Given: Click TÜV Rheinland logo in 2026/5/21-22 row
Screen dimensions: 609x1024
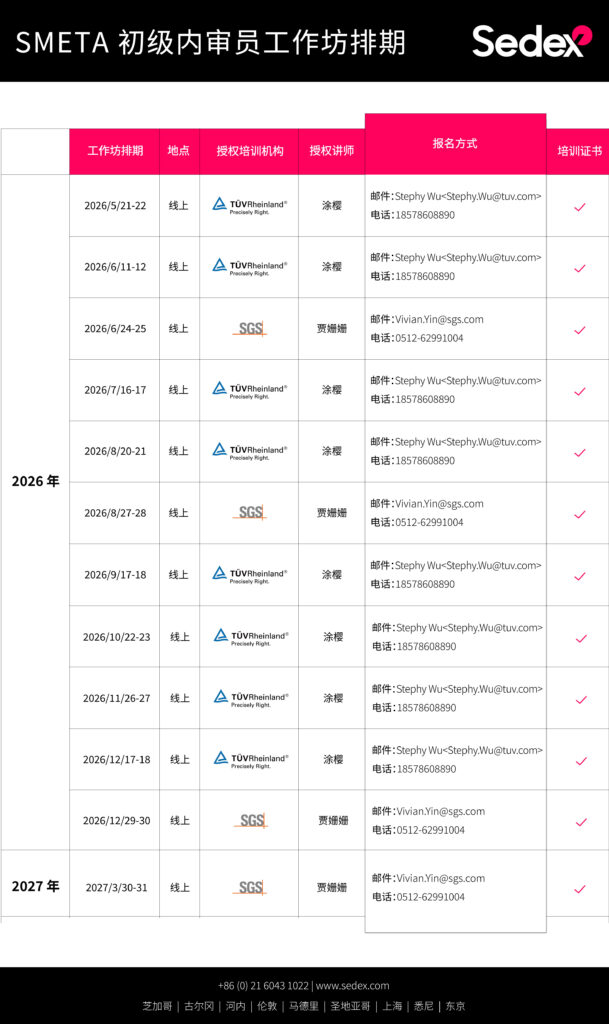Looking at the screenshot, I should tap(249, 206).
